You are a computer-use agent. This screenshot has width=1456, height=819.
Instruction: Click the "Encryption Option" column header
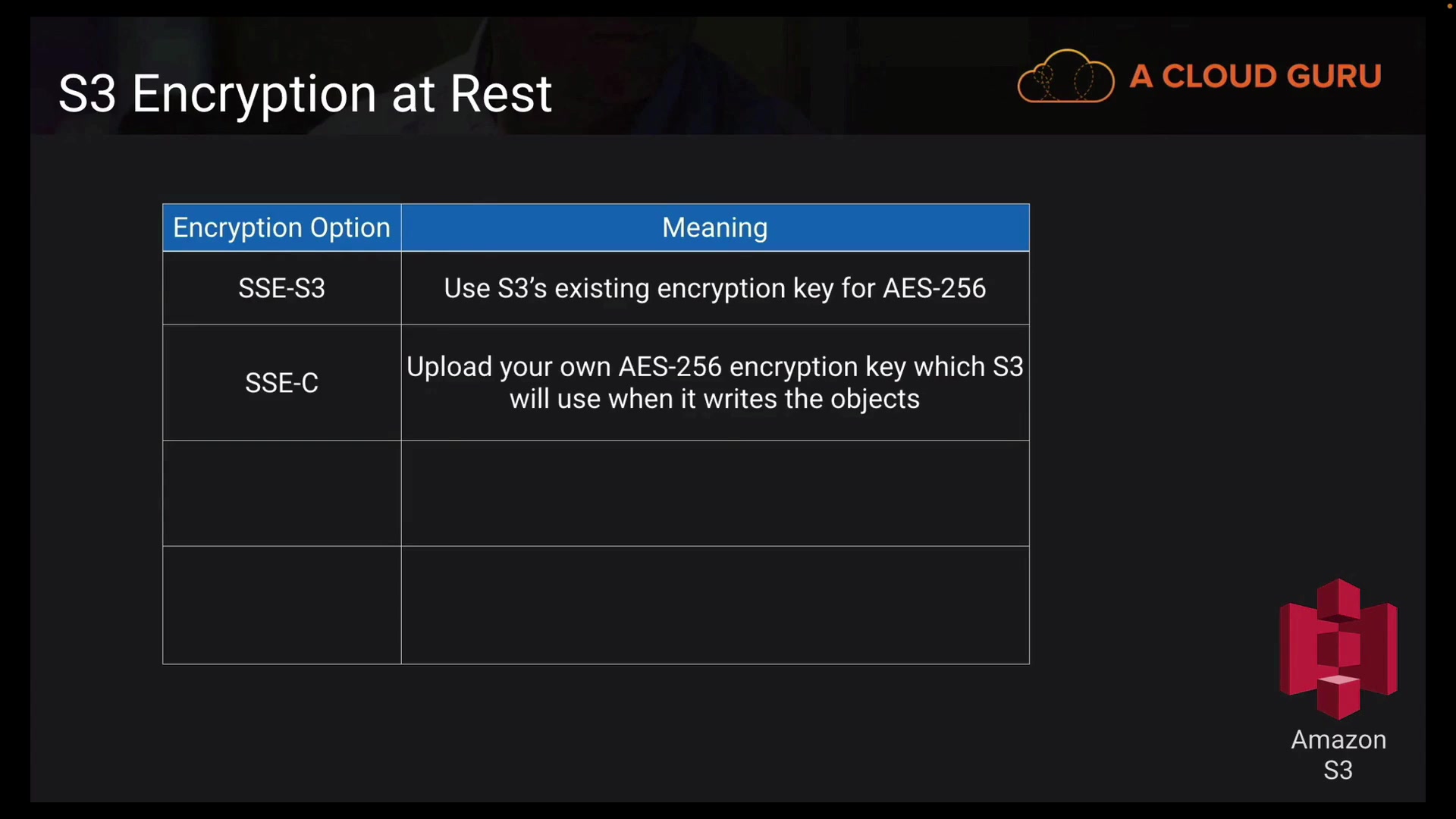[281, 227]
